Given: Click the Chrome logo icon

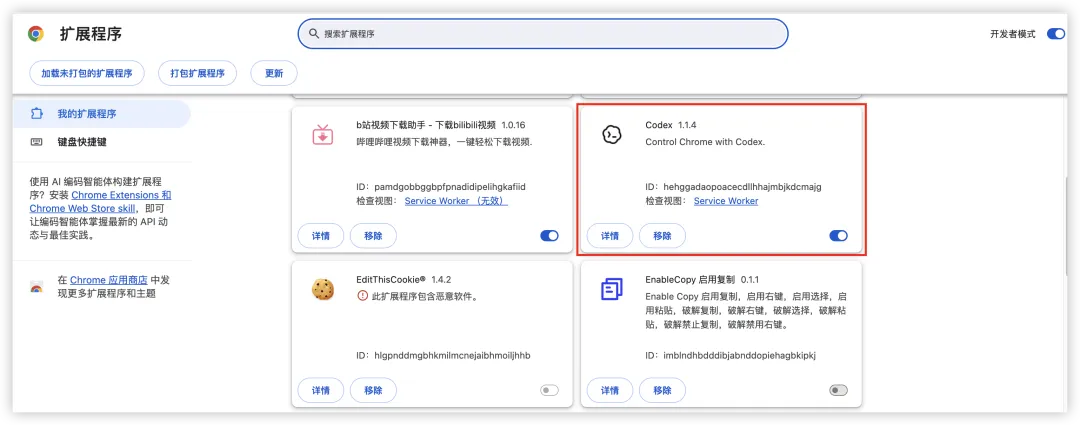Looking at the screenshot, I should tap(36, 34).
